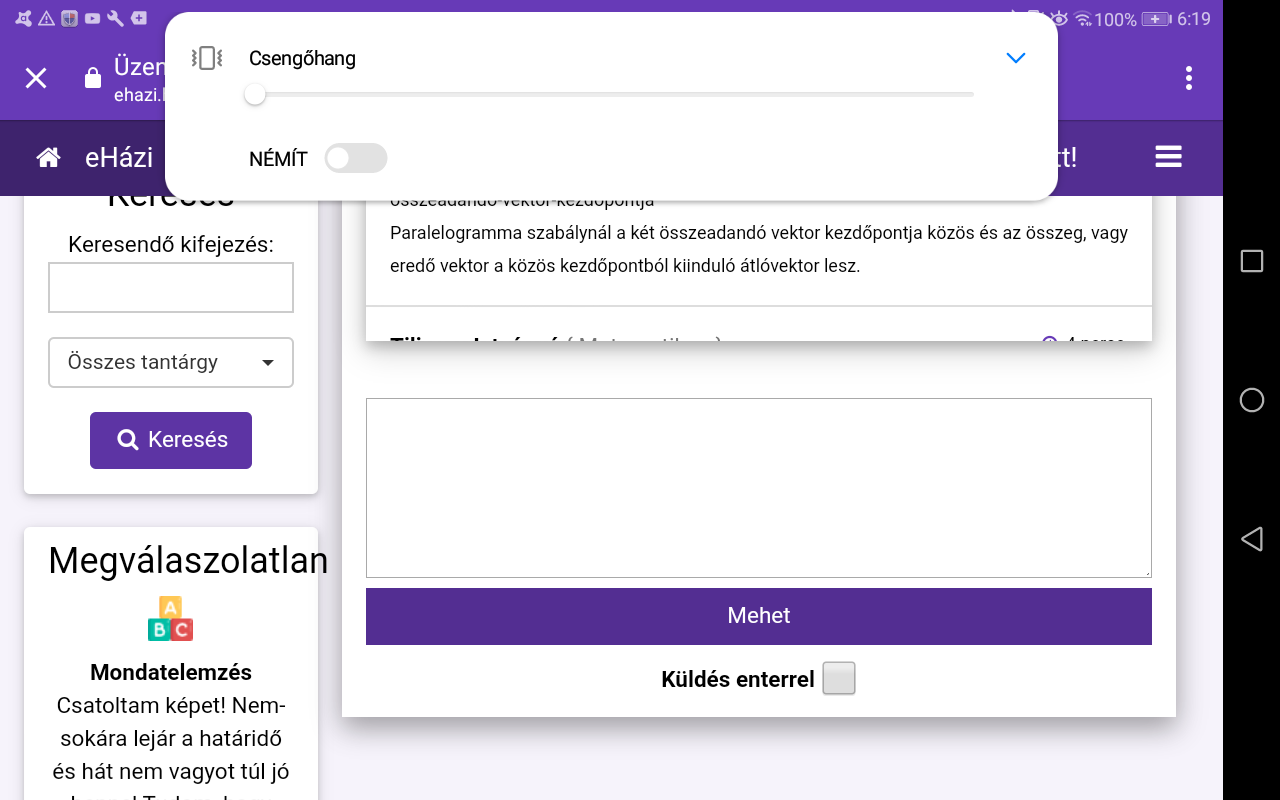Image resolution: width=1280 pixels, height=800 pixels.
Task: Click into the Keresendő kifejezés search field
Action: point(171,288)
